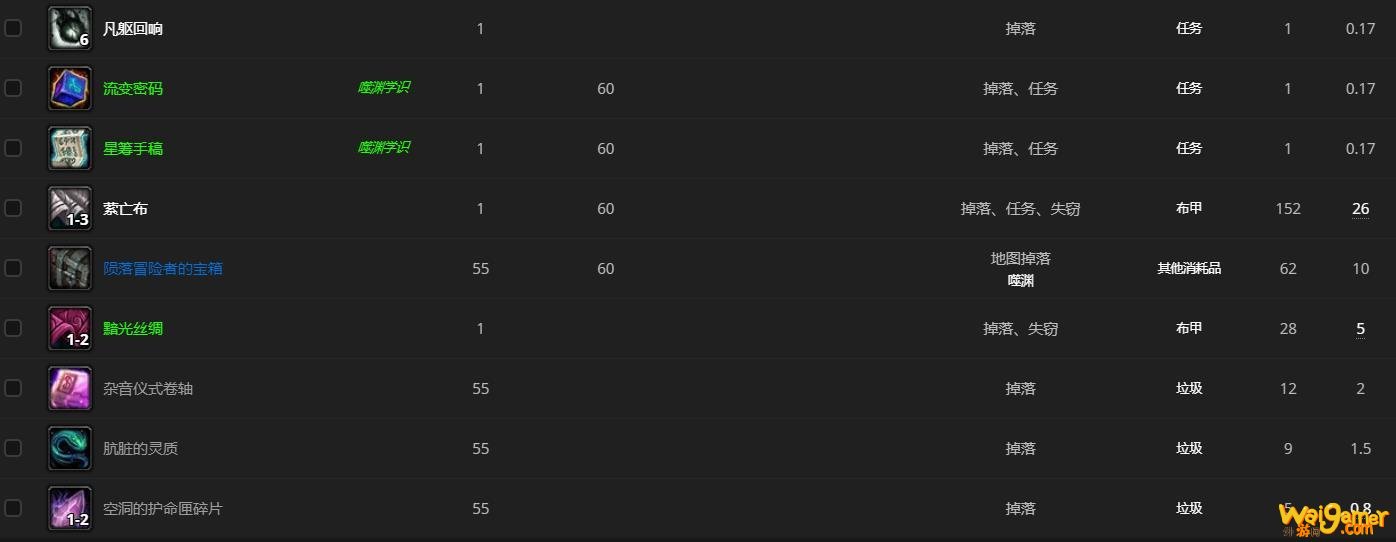Click the 杂音仪式卷轴 scroll icon
The image size is (1396, 542).
(x=70, y=388)
